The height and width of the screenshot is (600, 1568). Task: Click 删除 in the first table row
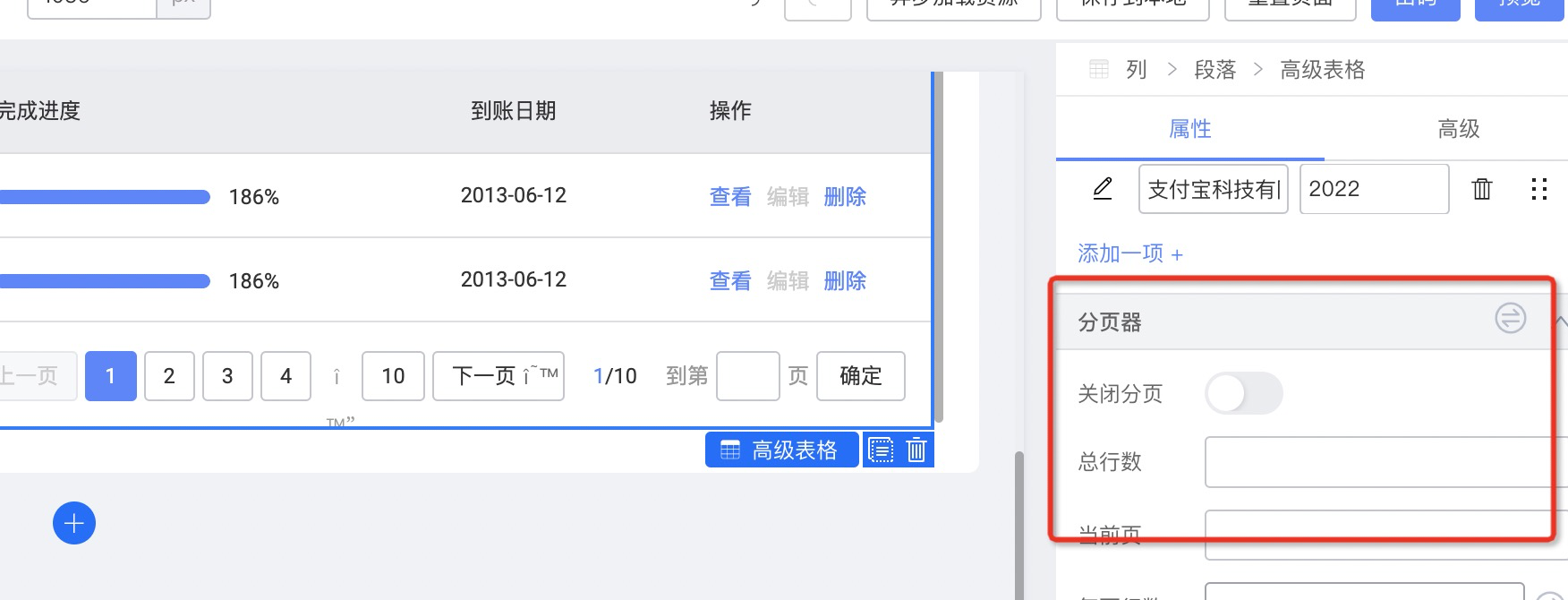point(845,196)
